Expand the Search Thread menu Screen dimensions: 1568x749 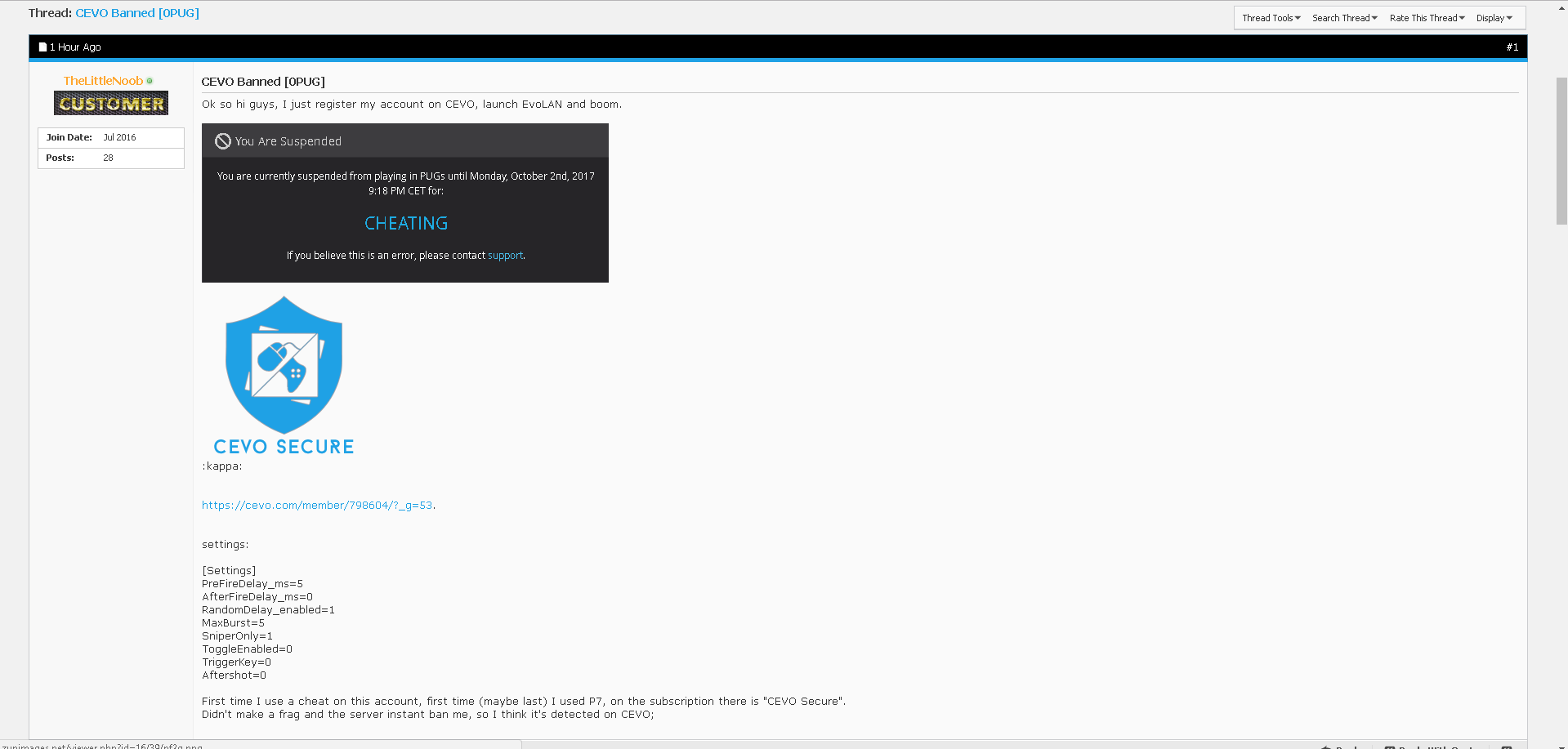point(1345,18)
